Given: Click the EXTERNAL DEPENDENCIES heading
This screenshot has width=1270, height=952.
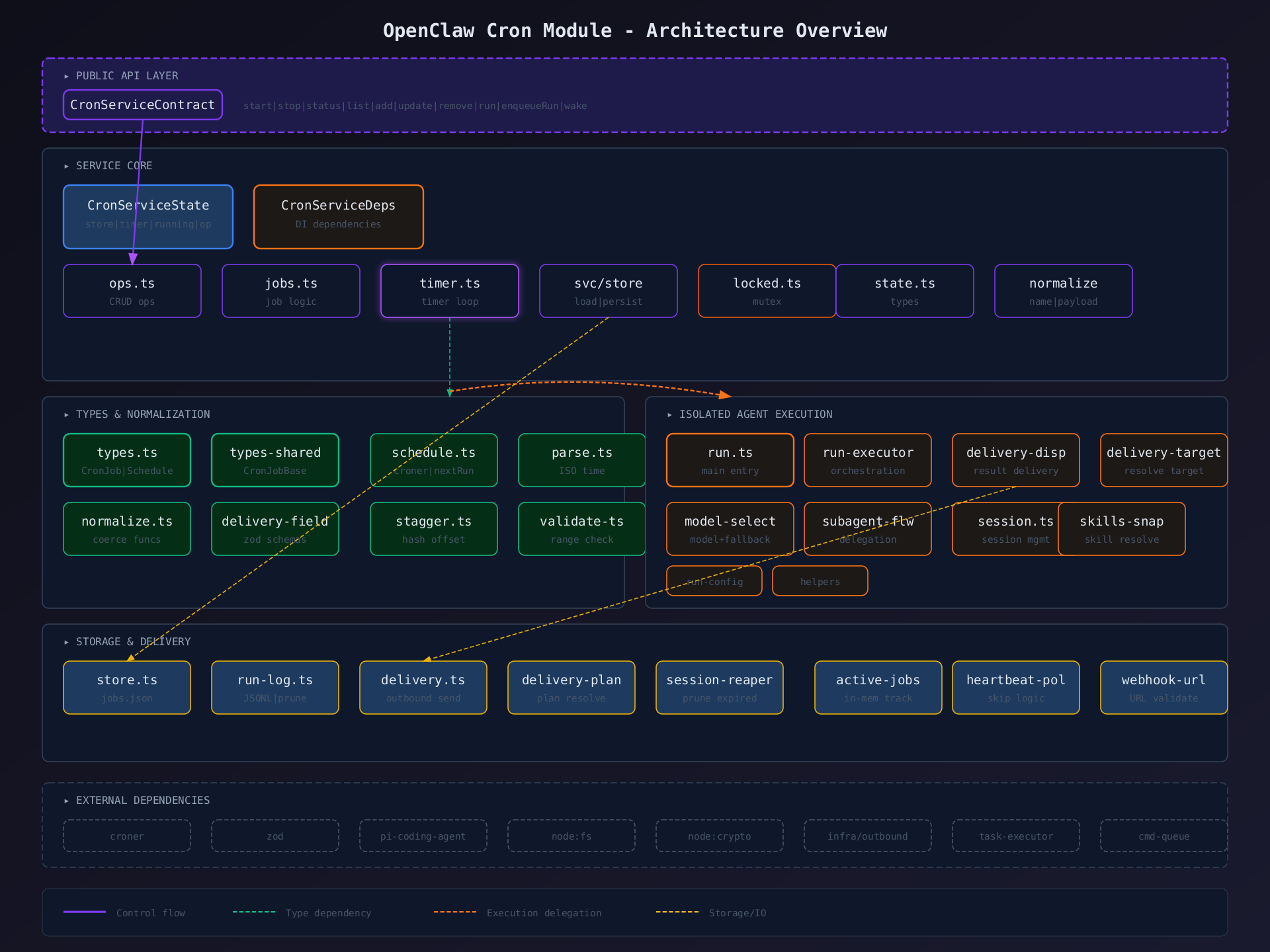Looking at the screenshot, I should (x=137, y=801).
